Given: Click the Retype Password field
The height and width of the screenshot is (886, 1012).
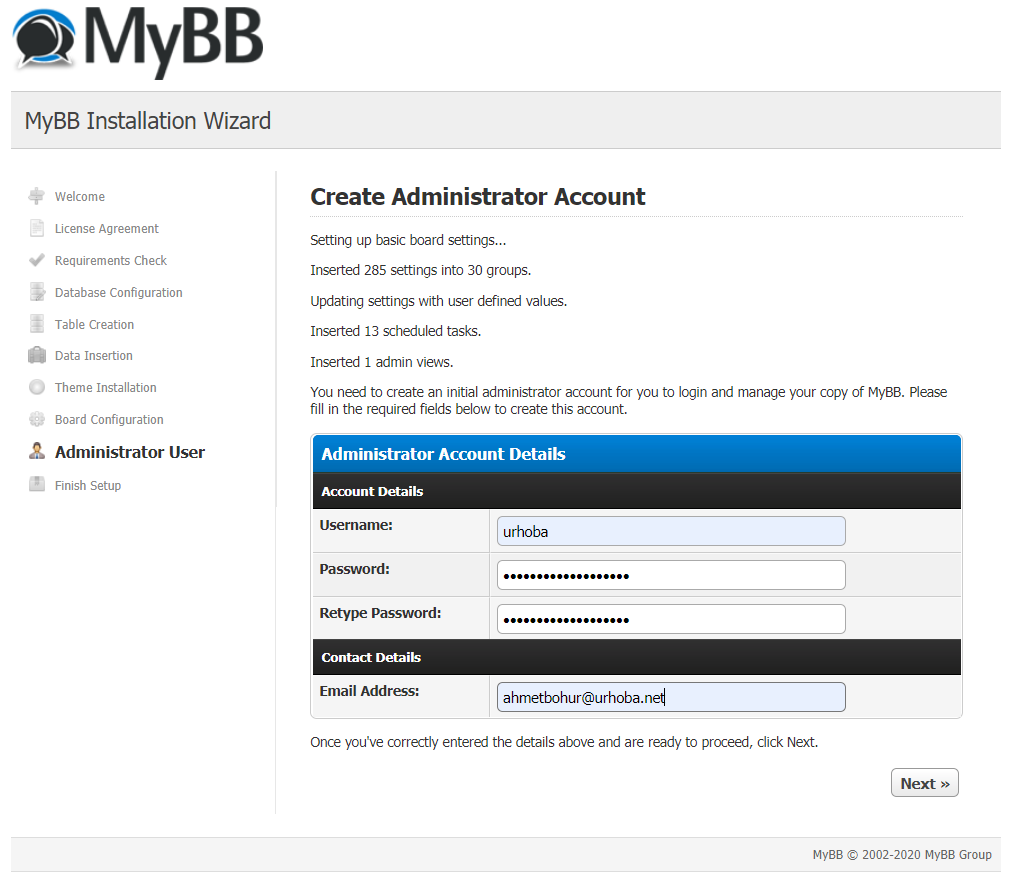Looking at the screenshot, I should 670,619.
